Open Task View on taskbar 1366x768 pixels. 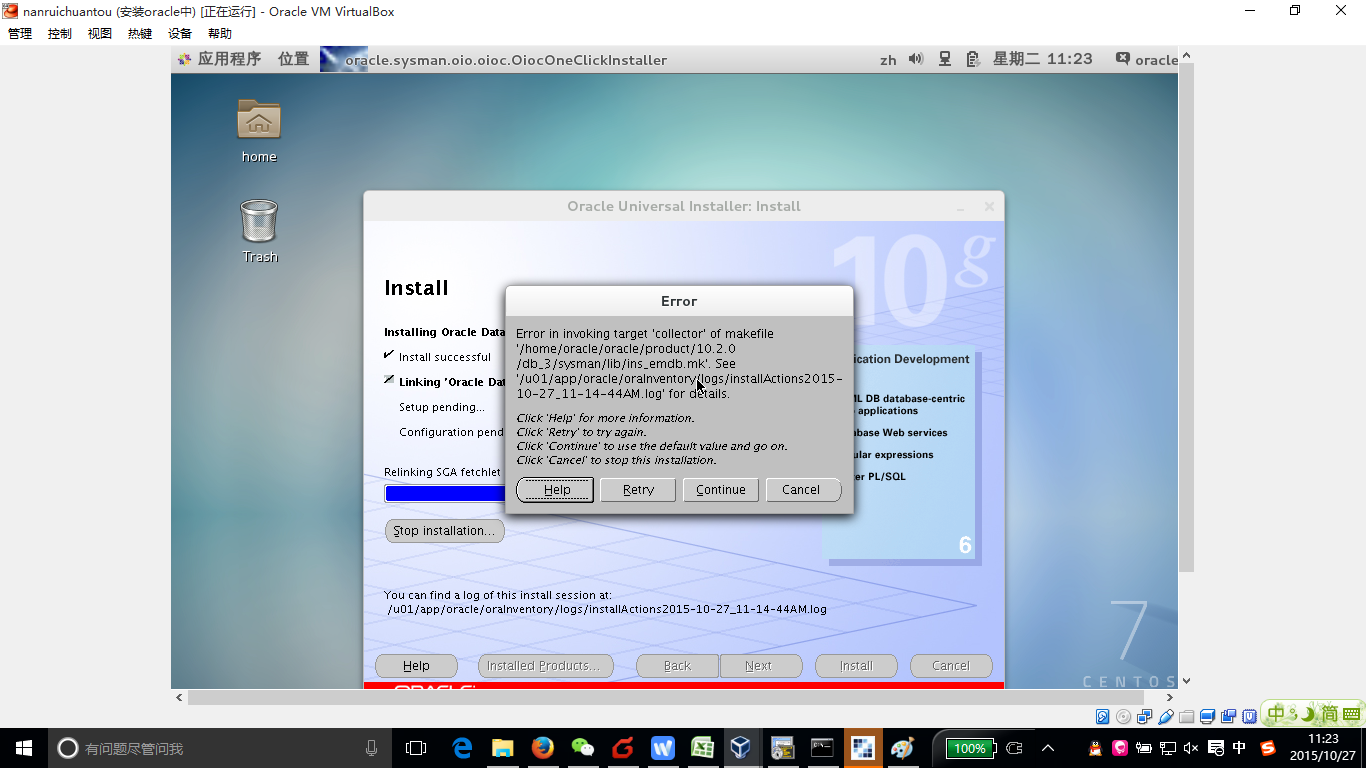click(416, 748)
